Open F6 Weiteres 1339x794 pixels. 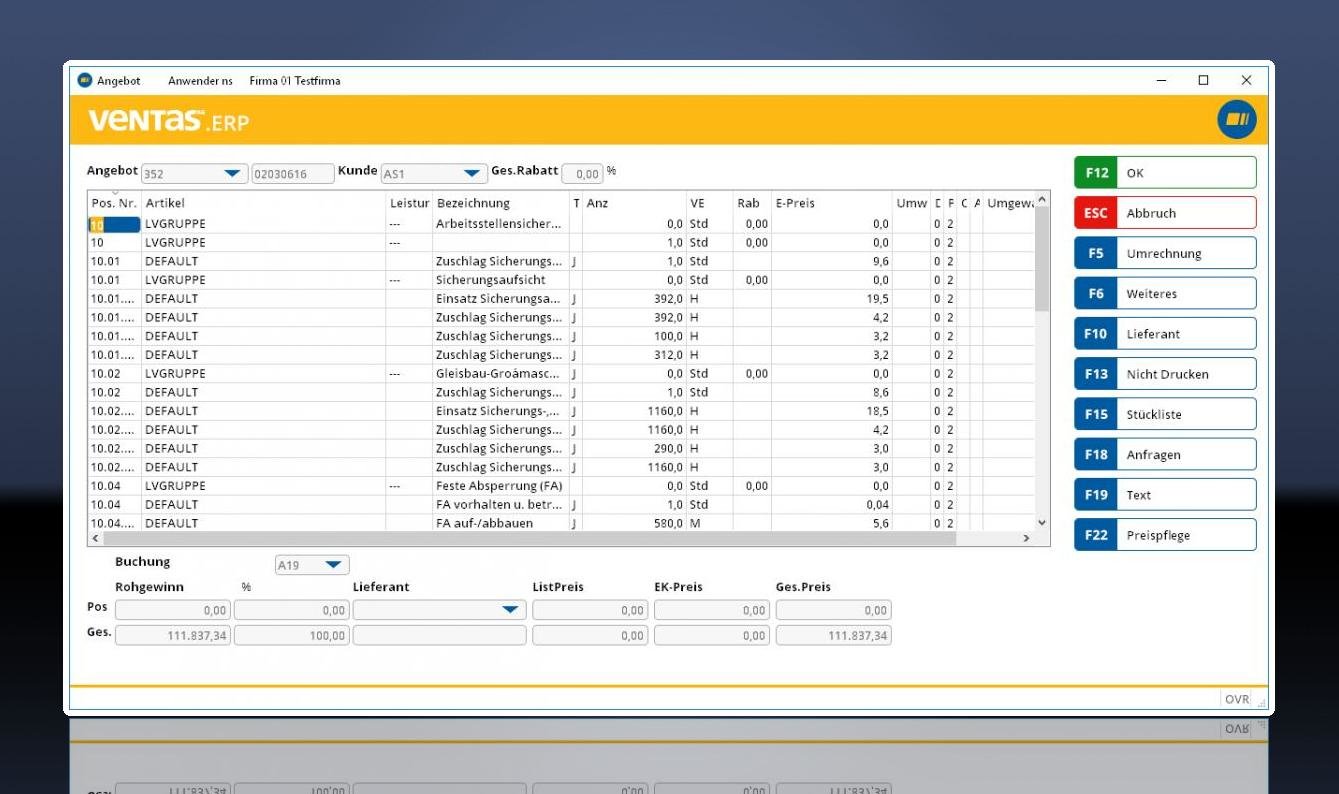[x=1165, y=294]
